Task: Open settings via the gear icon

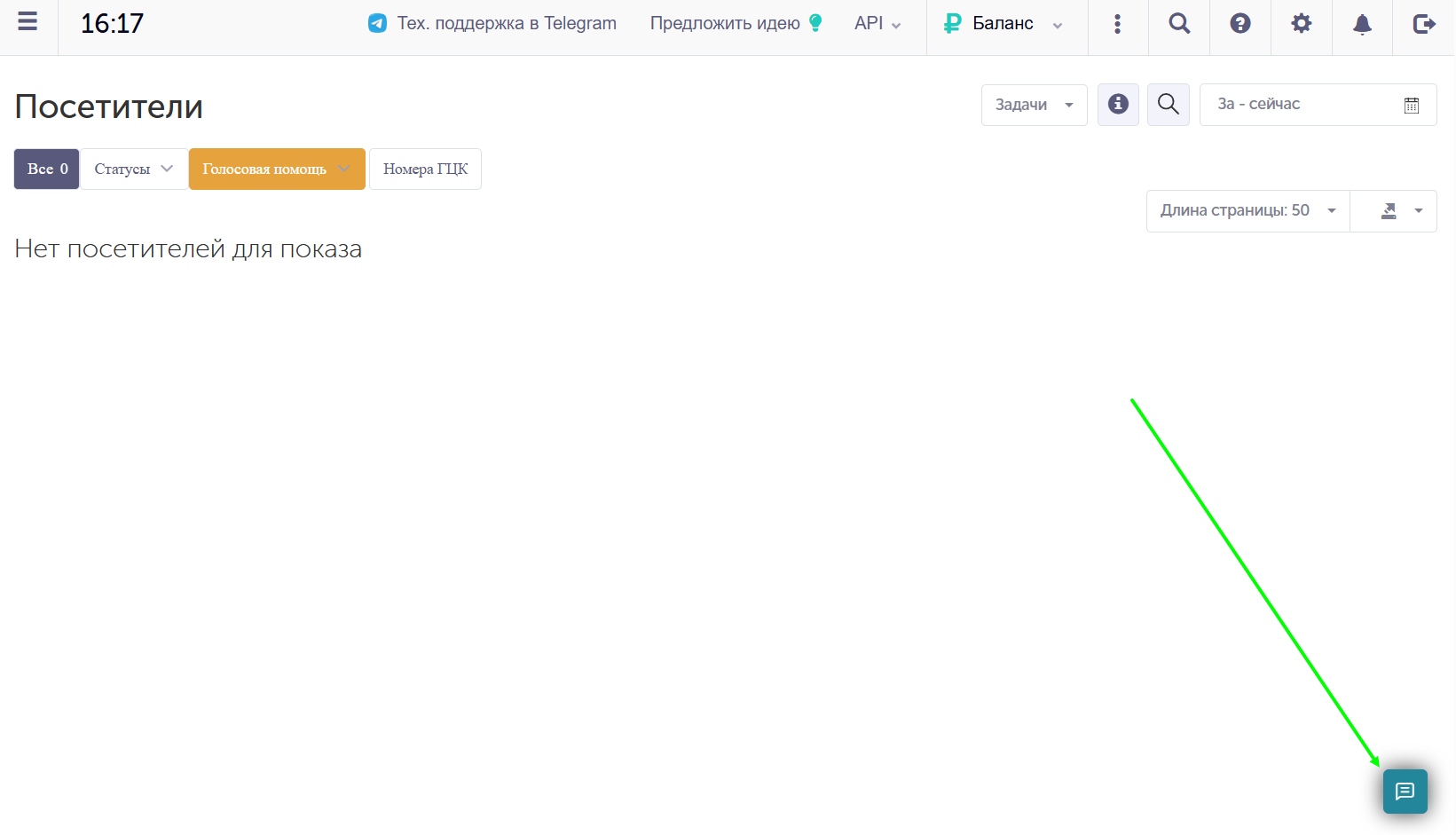Action: click(x=1301, y=24)
